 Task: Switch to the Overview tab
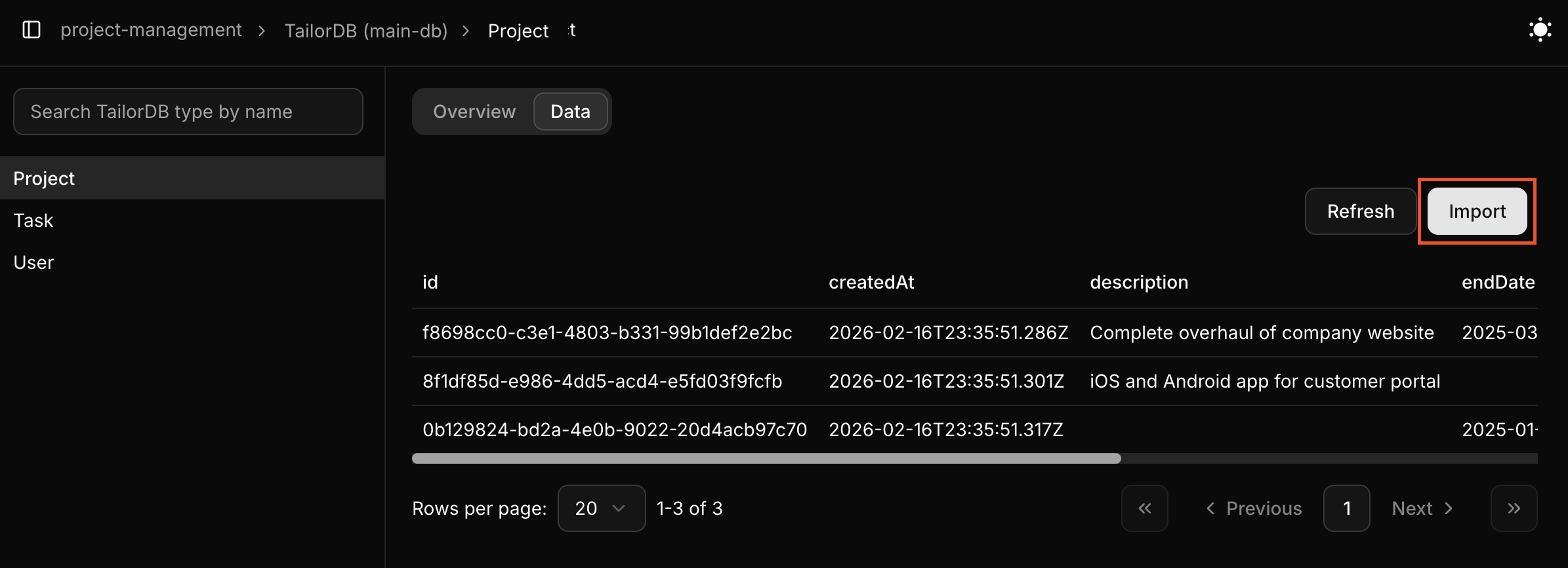click(474, 112)
